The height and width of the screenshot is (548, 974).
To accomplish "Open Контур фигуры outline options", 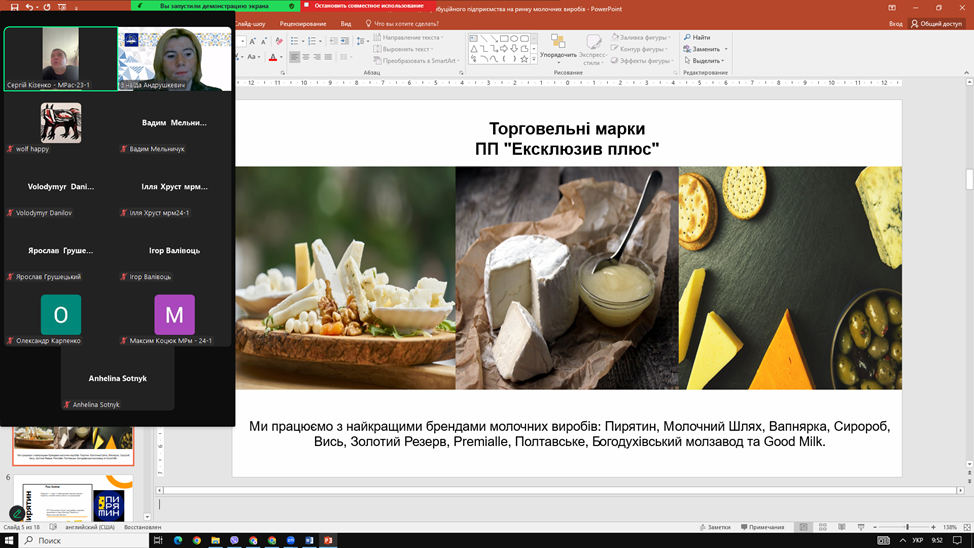I will point(639,49).
